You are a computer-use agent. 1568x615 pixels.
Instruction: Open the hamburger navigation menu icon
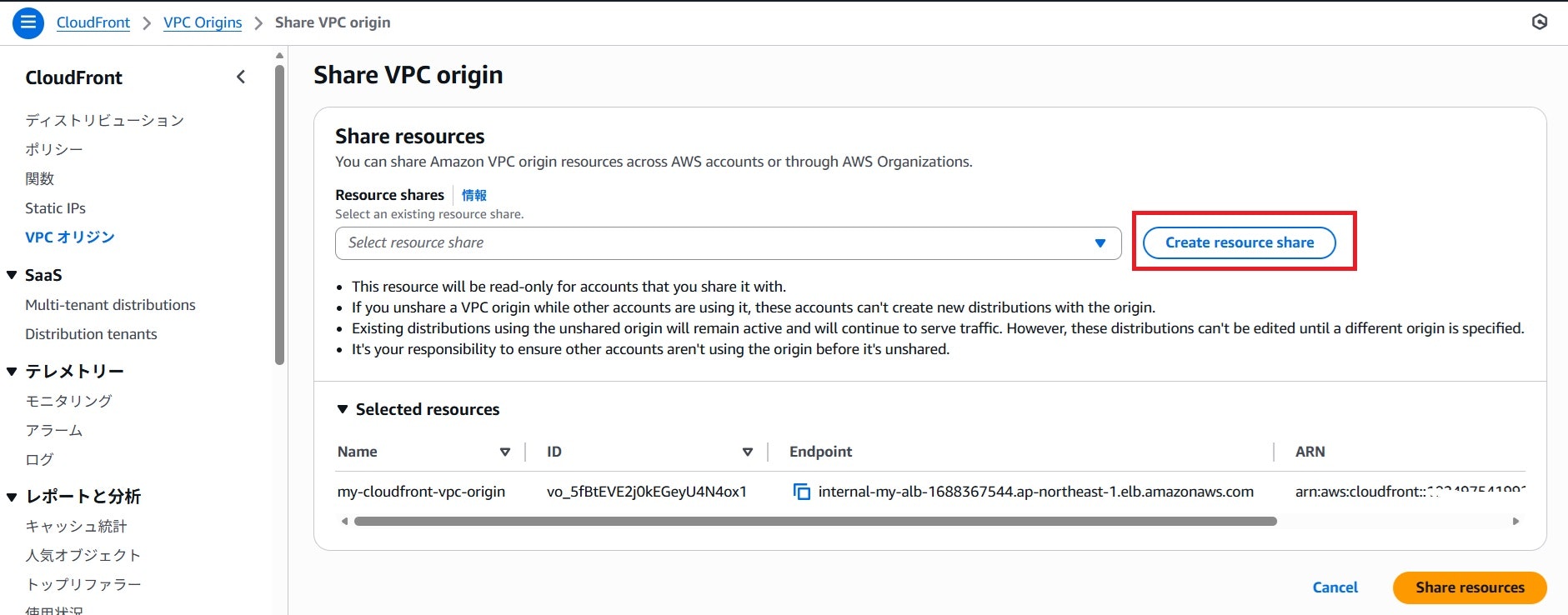coord(28,22)
